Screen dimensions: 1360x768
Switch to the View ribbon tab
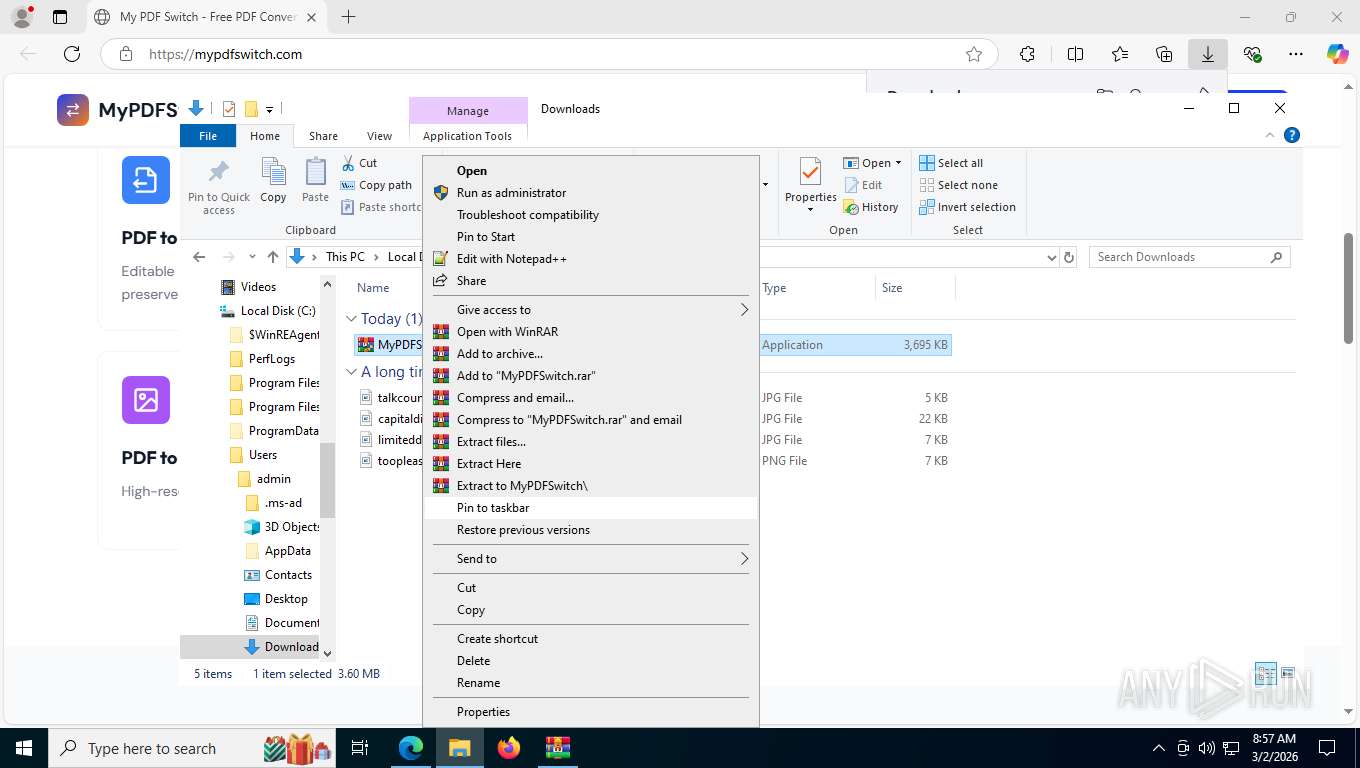(379, 136)
